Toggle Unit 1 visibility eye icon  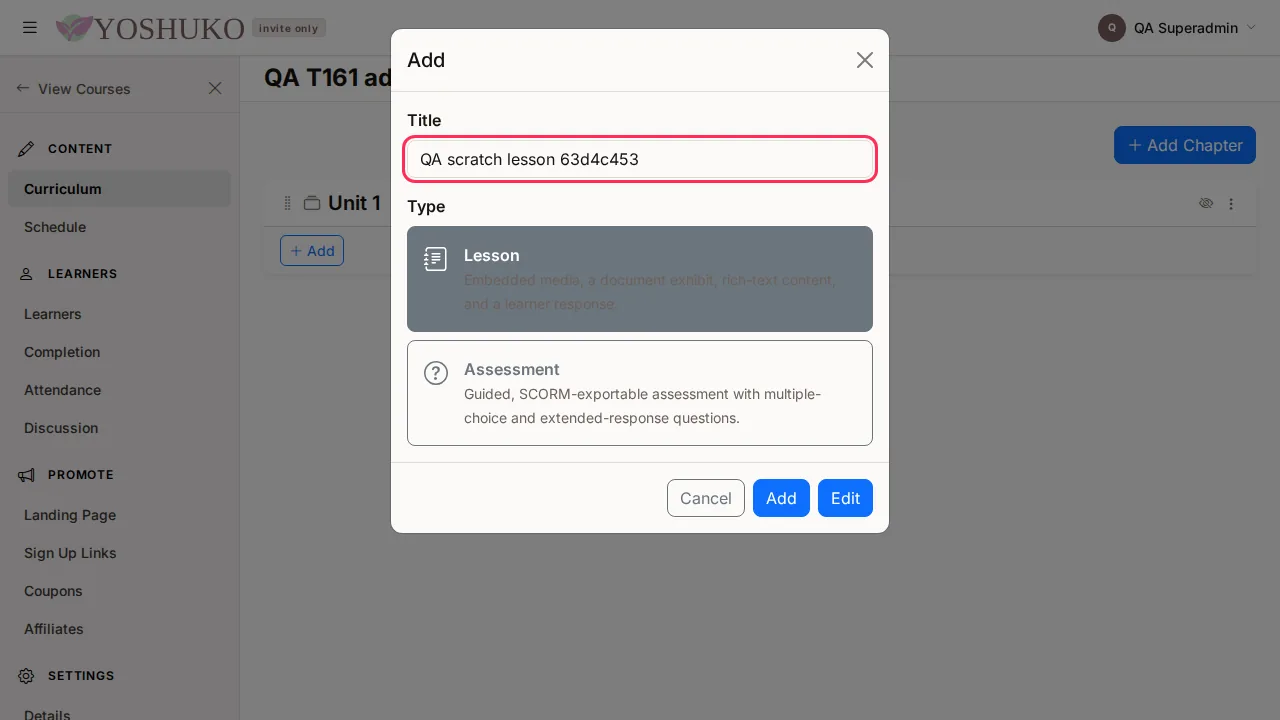pos(1206,203)
